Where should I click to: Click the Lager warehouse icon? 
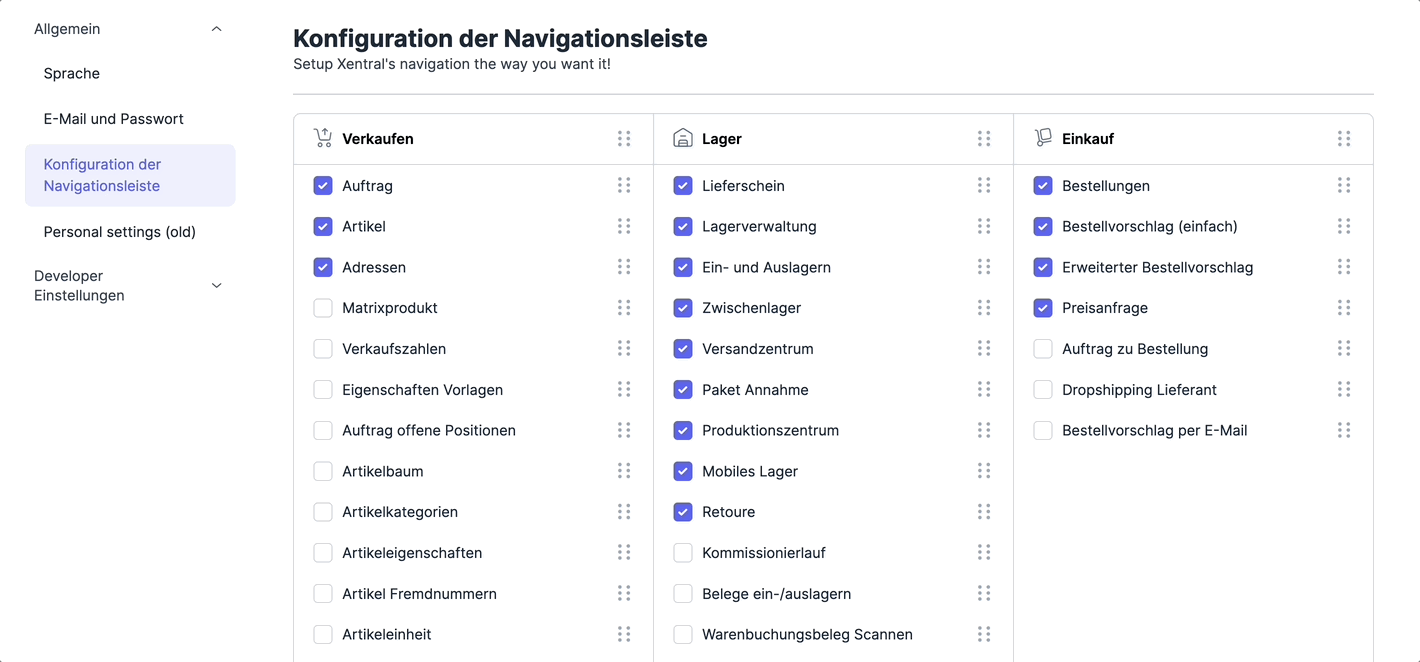coord(683,138)
